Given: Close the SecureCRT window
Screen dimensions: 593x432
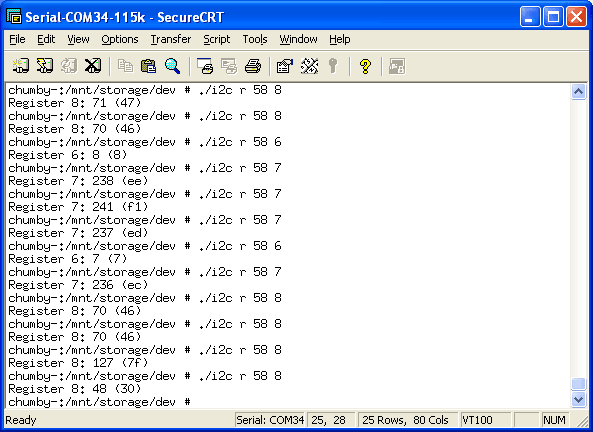Looking at the screenshot, I should 576,17.
